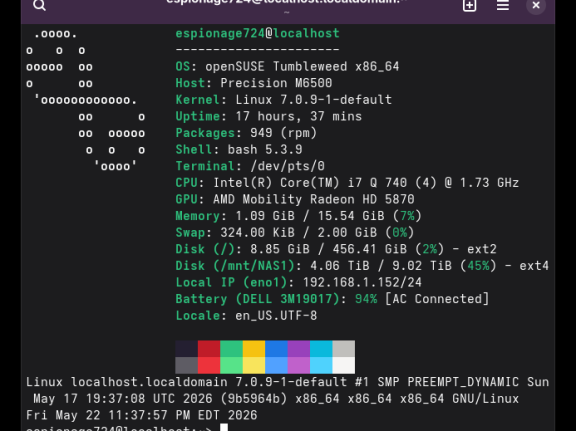Click the '[AC Connected]' battery status
Viewport: 576px width, 431px height.
[437, 299]
